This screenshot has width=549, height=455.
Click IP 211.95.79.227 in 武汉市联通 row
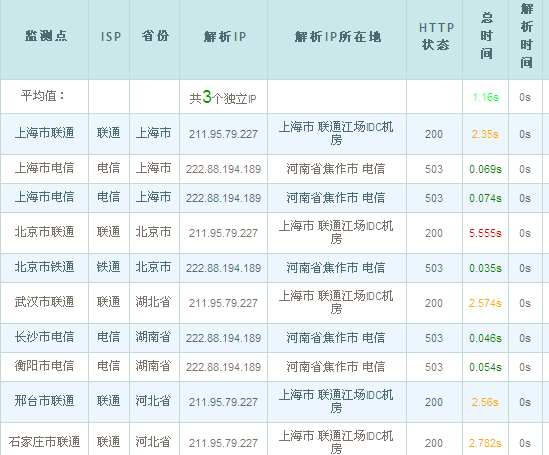[223, 303]
